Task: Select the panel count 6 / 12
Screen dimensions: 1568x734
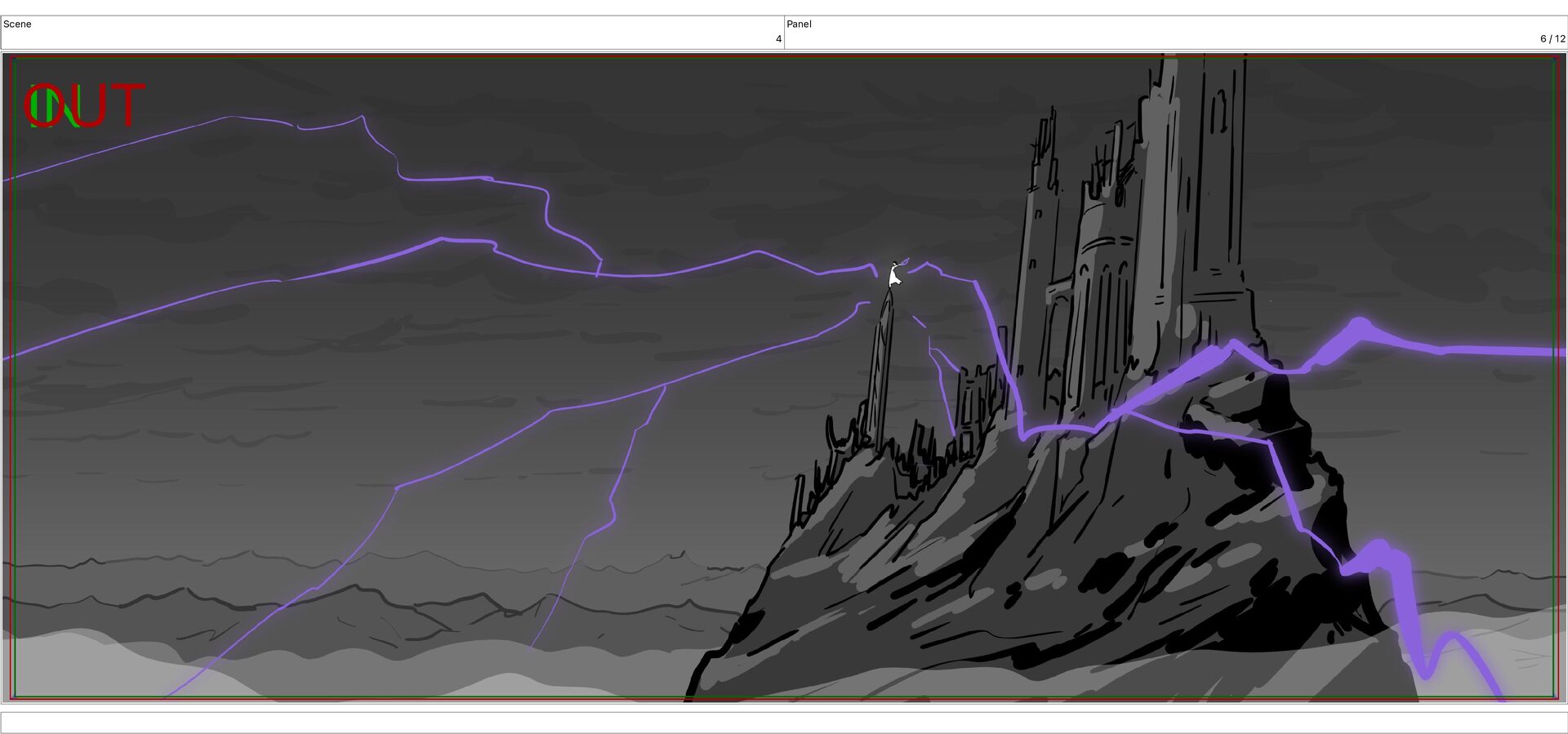Action: click(1552, 38)
